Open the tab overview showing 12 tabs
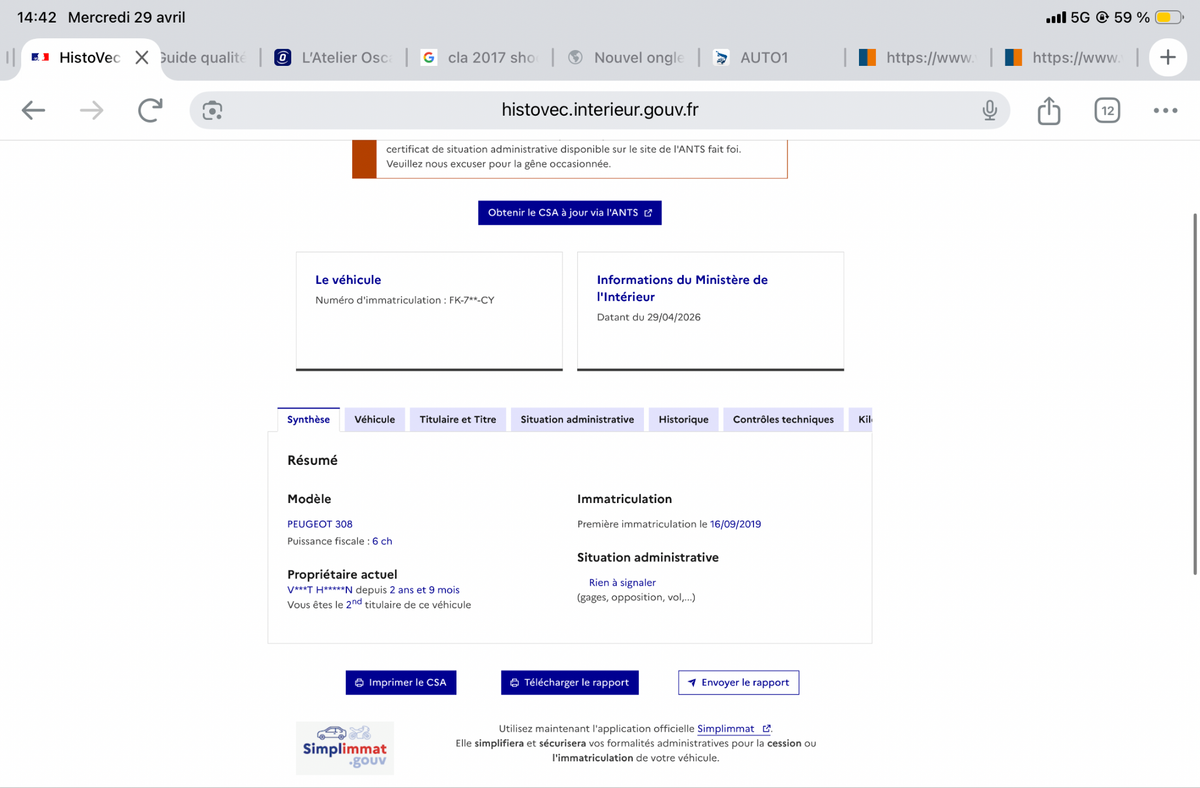Image resolution: width=1200 pixels, height=788 pixels. coord(1107,111)
